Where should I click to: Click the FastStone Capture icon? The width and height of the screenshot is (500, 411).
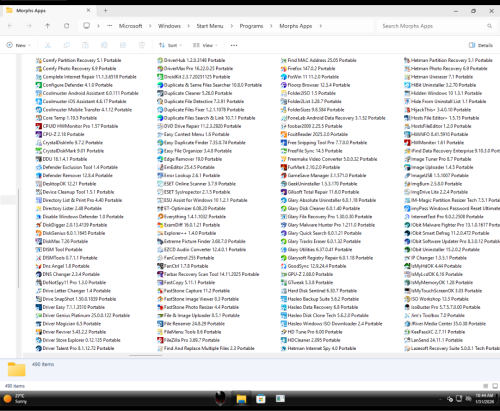tap(160, 291)
